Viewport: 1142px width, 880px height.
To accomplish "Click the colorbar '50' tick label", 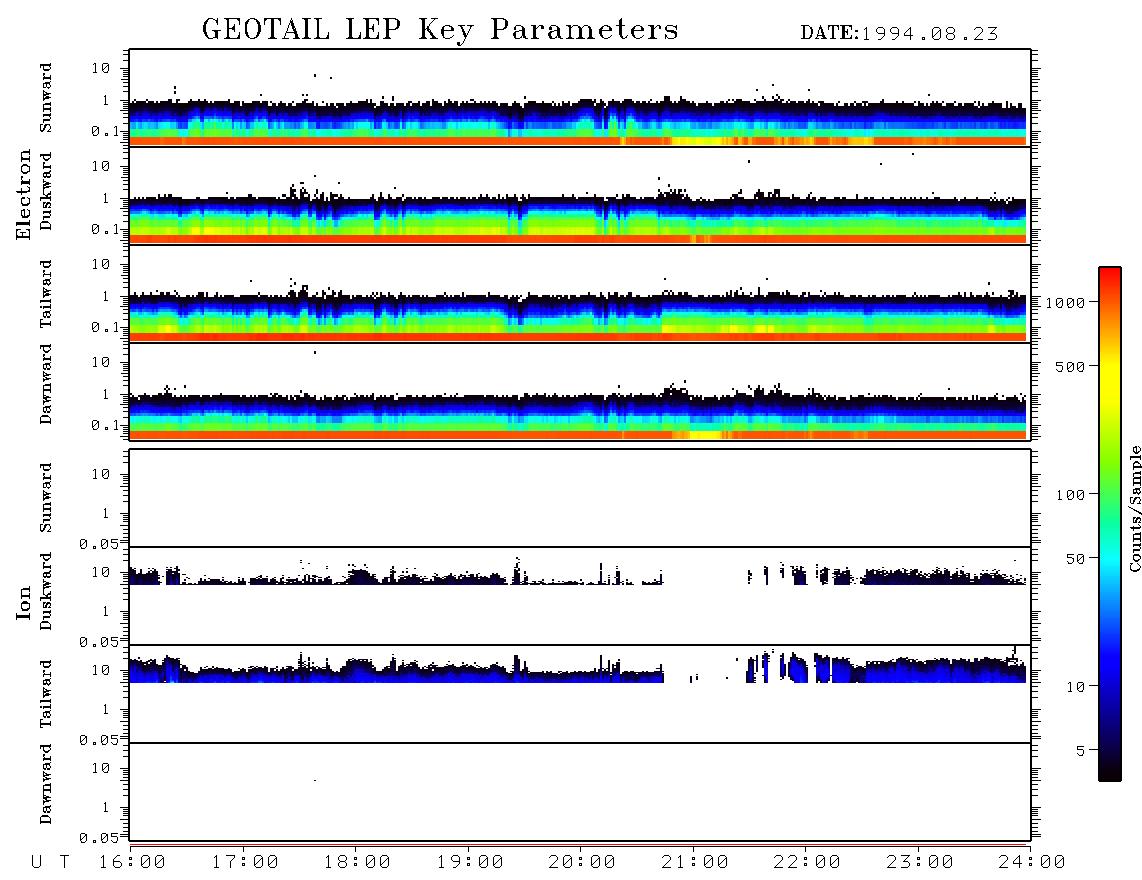I will (x=1076, y=559).
